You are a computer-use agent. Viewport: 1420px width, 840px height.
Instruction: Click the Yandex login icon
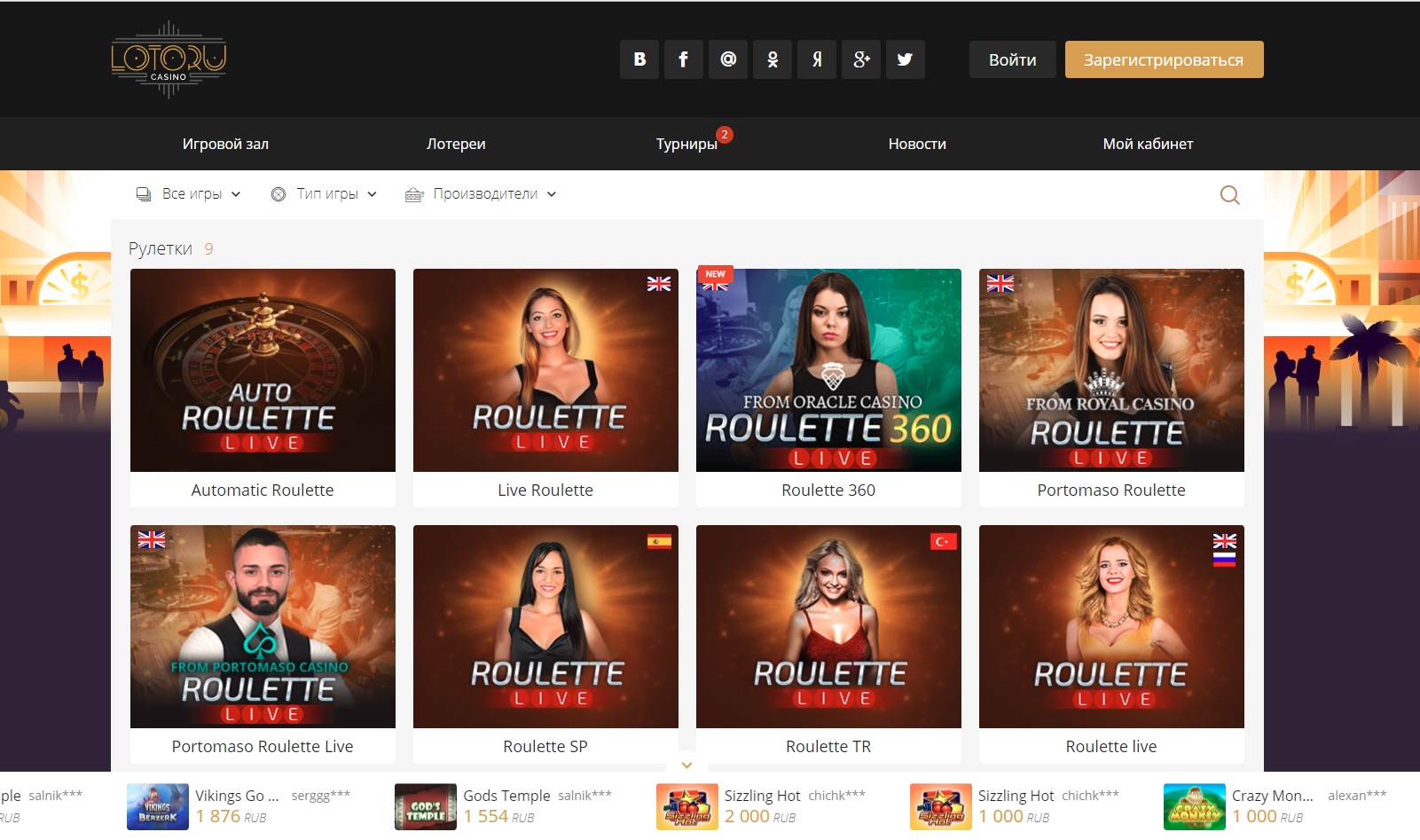click(817, 59)
